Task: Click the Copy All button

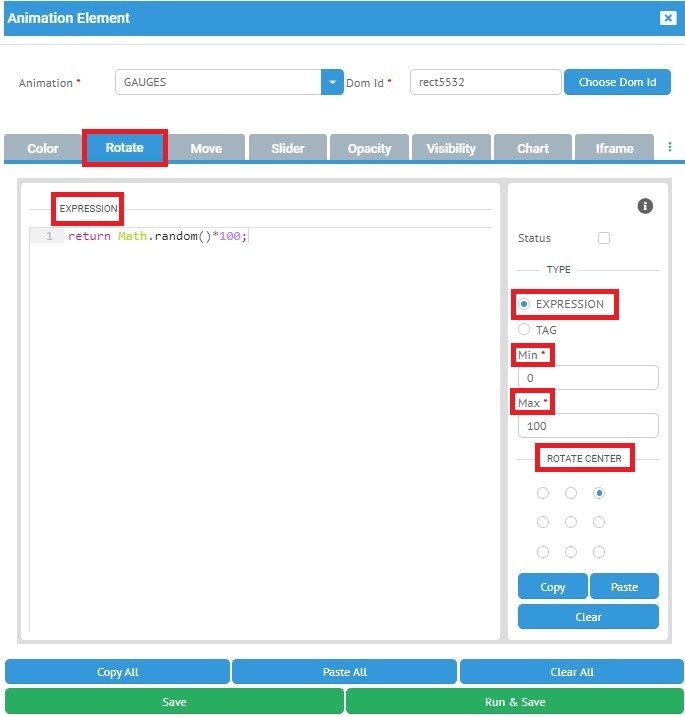Action: coord(118,672)
